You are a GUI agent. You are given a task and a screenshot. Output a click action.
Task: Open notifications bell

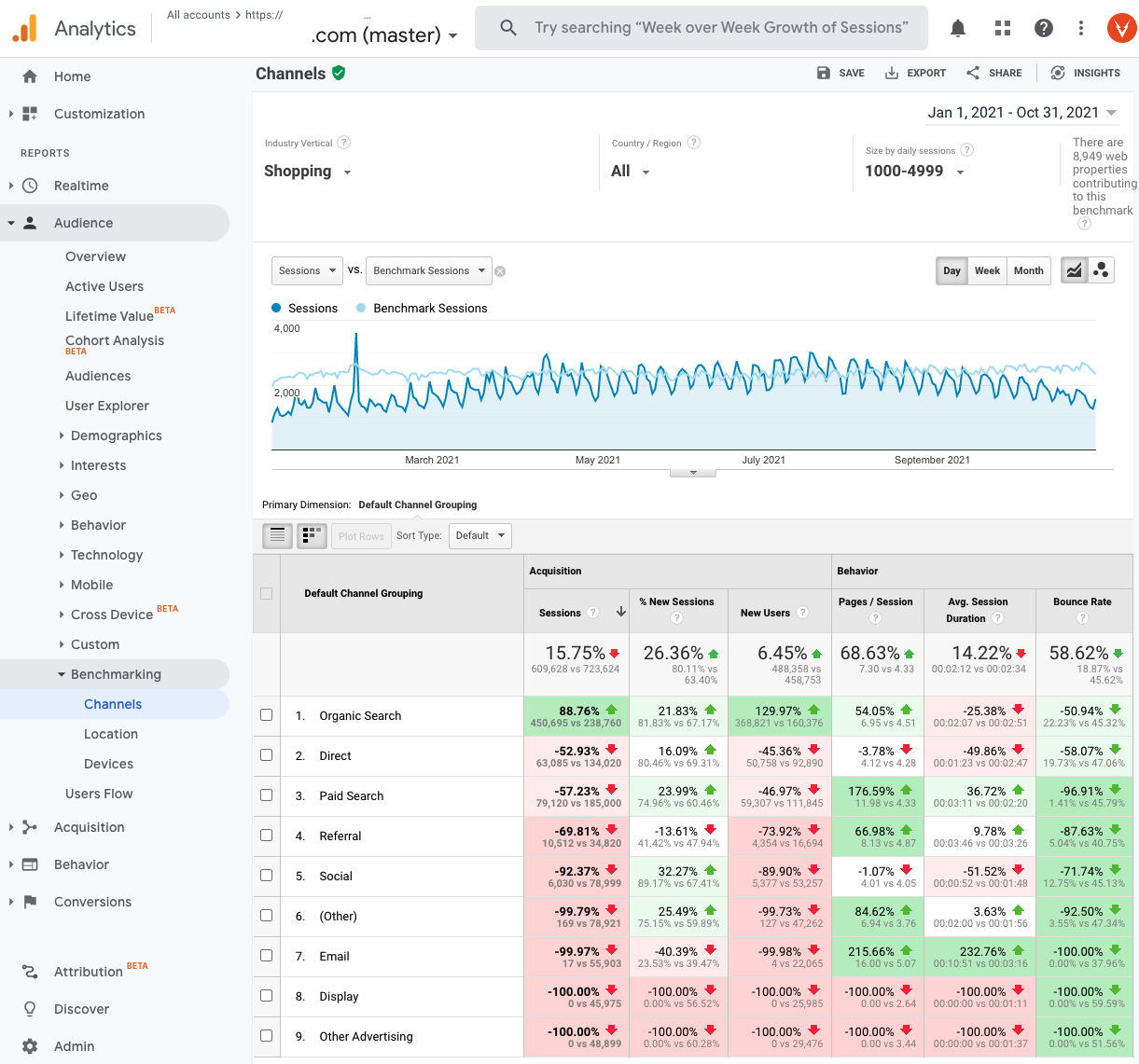click(x=957, y=28)
